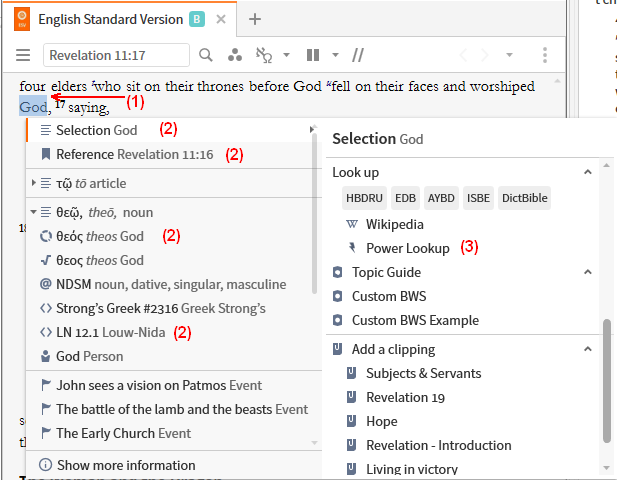Click the bookmark icon beside Reference
Screen dimensions: 617x480
(46, 154)
